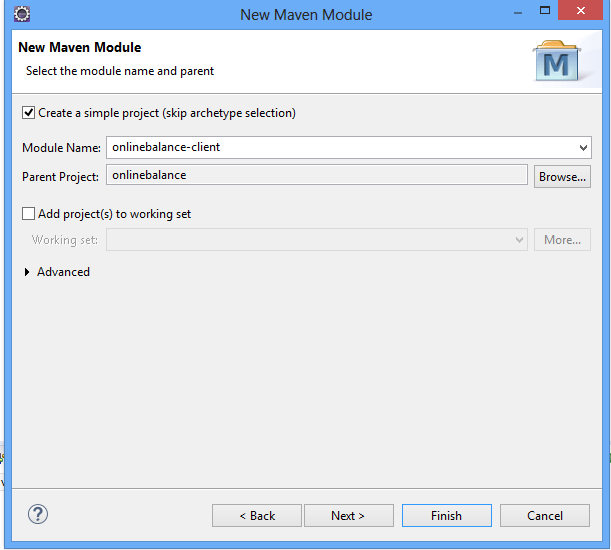Click the Browse... button for Parent Project
The width and height of the screenshot is (611, 550).
tap(562, 177)
